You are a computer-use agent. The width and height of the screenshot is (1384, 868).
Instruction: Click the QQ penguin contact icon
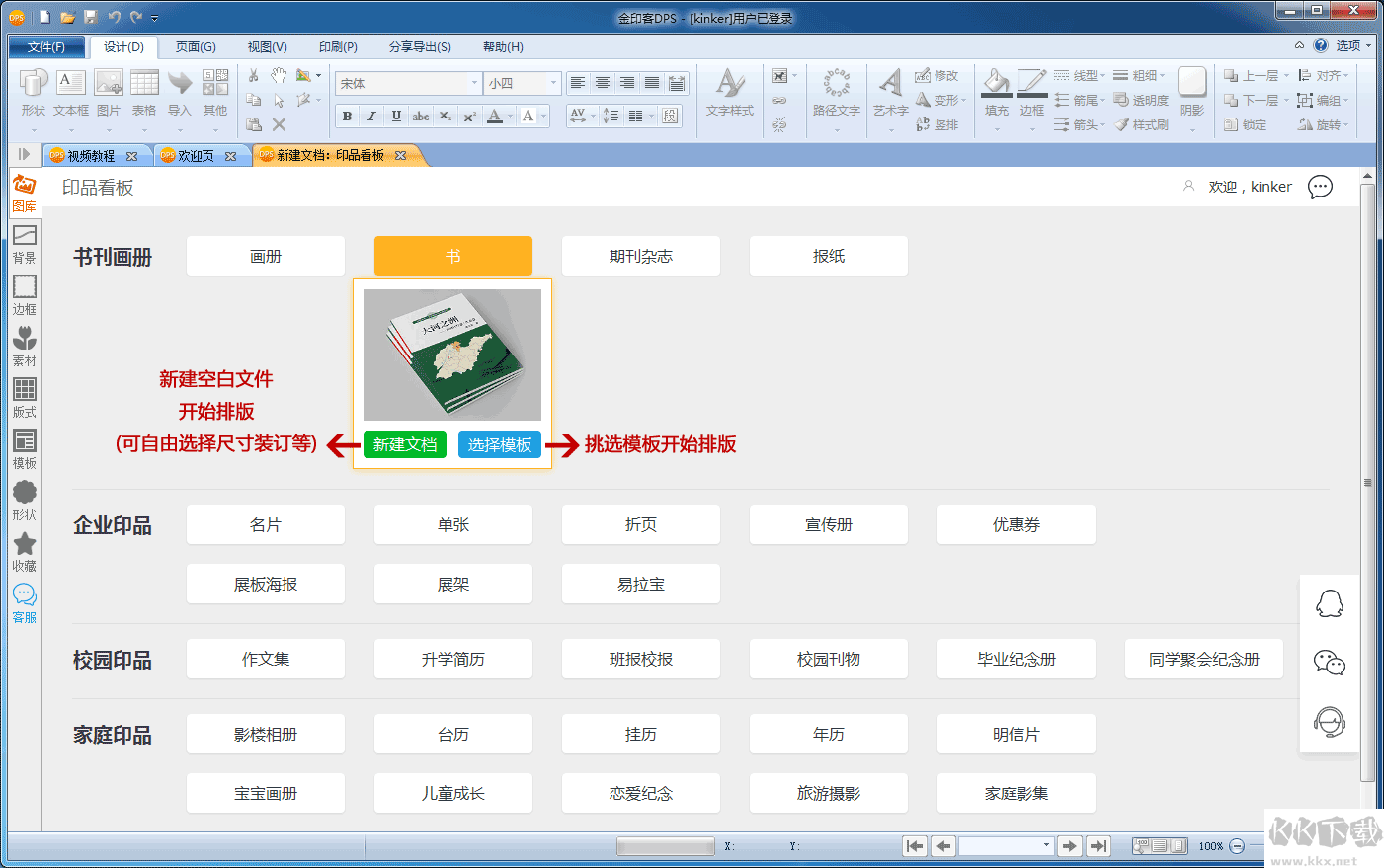point(1330,603)
